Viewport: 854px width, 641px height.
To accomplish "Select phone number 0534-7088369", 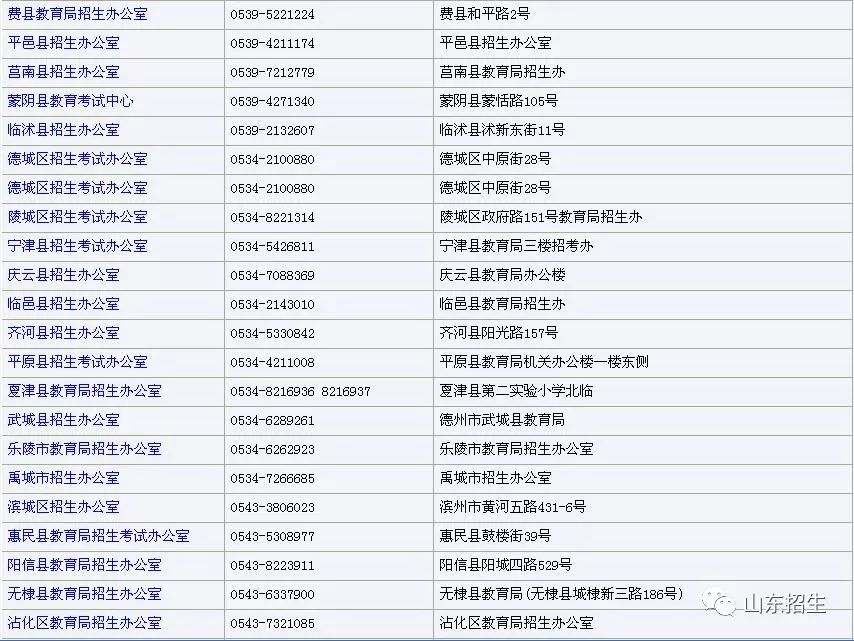I will (x=272, y=276).
